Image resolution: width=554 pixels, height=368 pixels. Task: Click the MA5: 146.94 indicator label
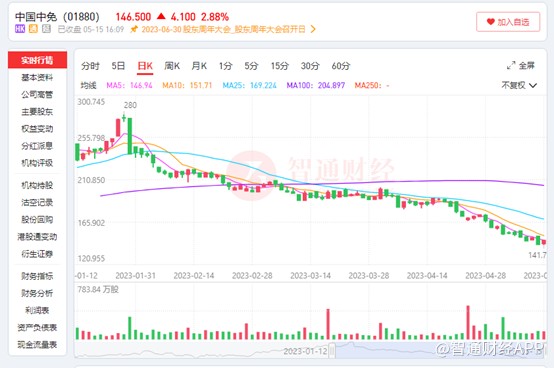coord(129,85)
